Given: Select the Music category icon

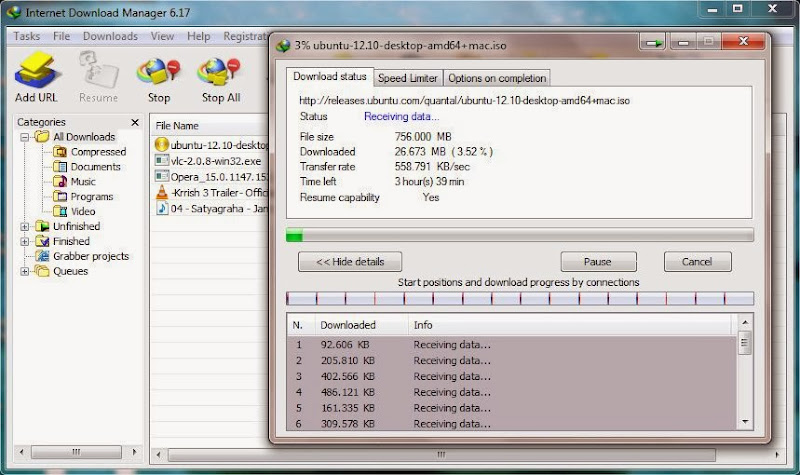Looking at the screenshot, I should click(x=60, y=181).
